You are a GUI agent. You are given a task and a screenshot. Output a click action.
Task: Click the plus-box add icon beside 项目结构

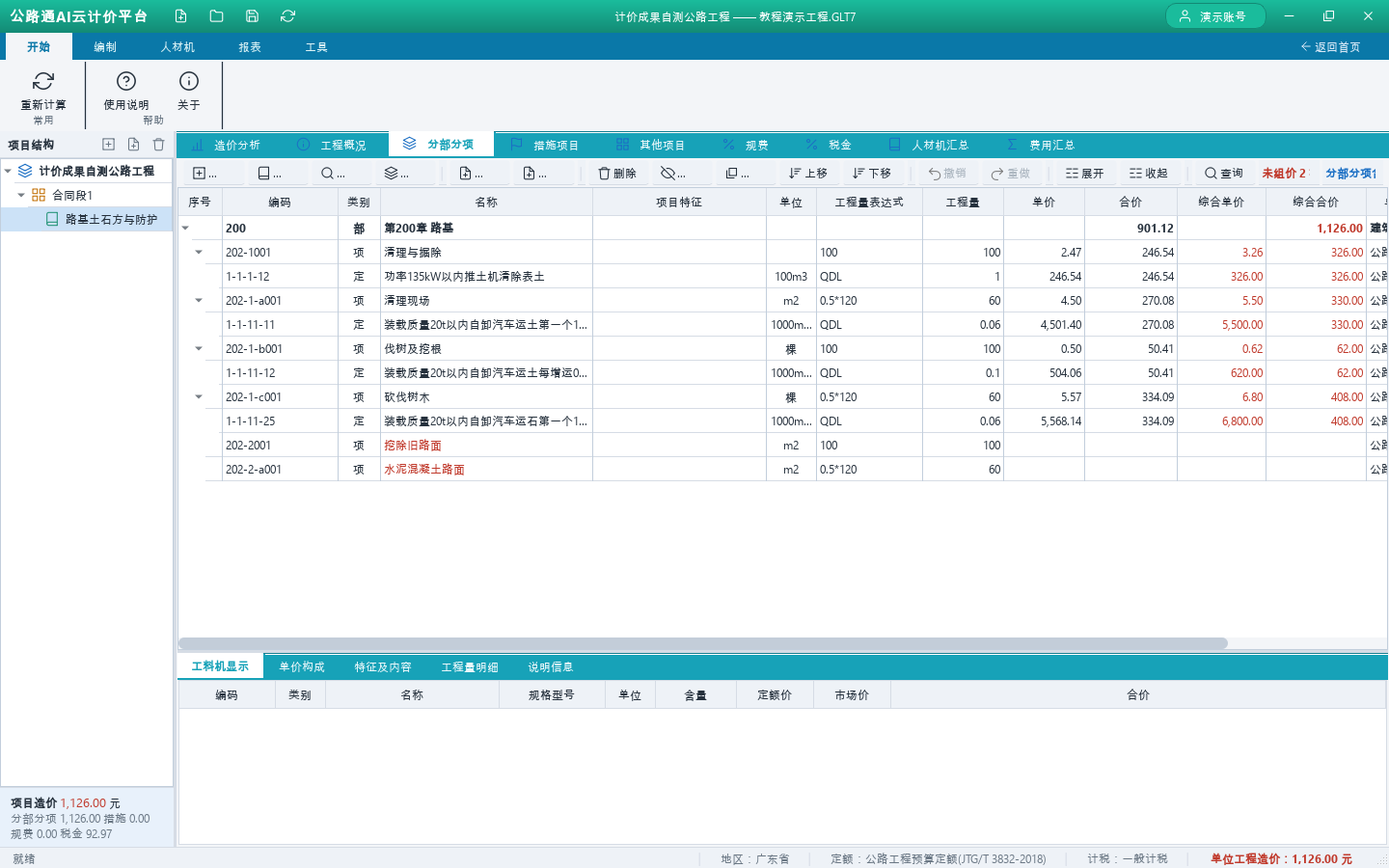click(108, 145)
